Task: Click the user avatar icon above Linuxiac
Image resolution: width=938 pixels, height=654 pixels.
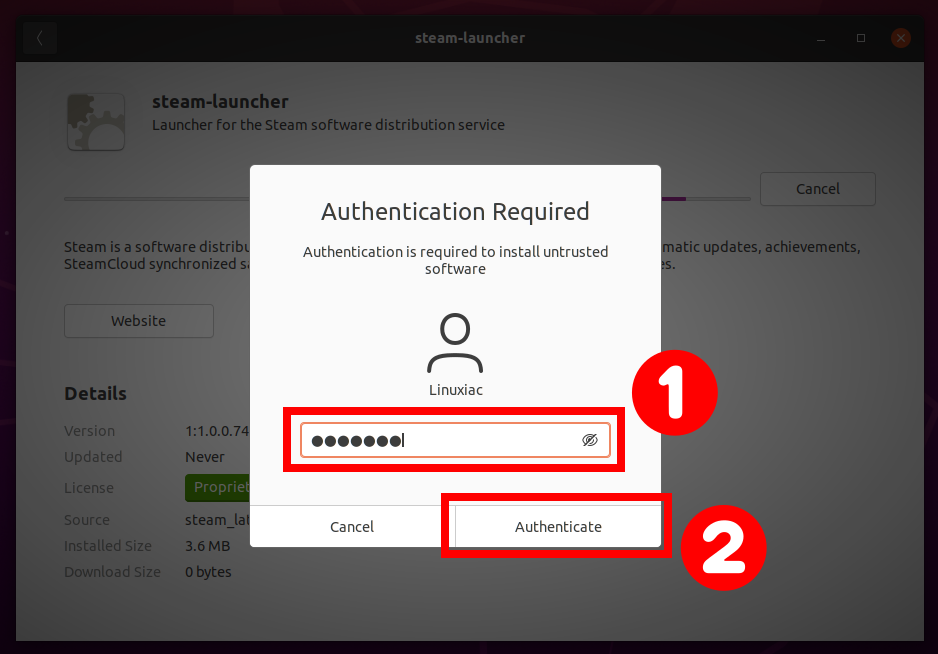Action: pyautogui.click(x=455, y=340)
